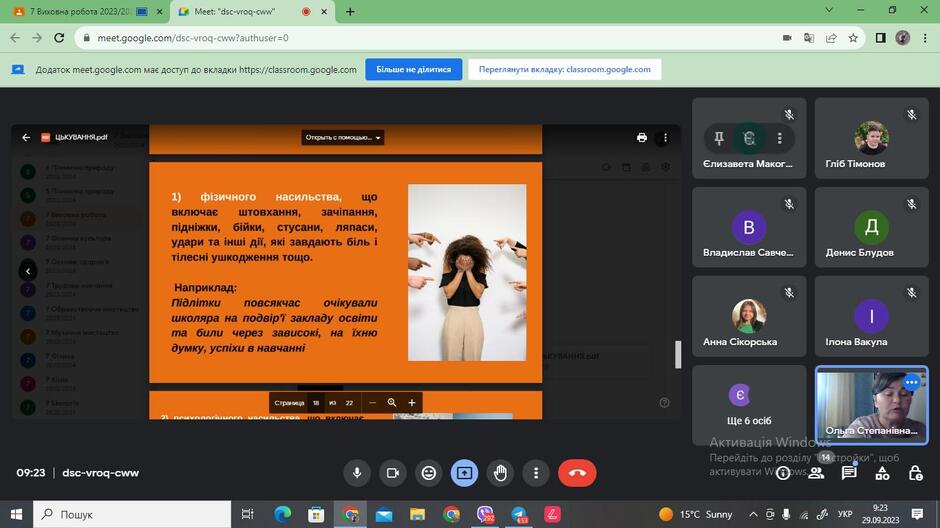Show the people participants list

click(816, 473)
